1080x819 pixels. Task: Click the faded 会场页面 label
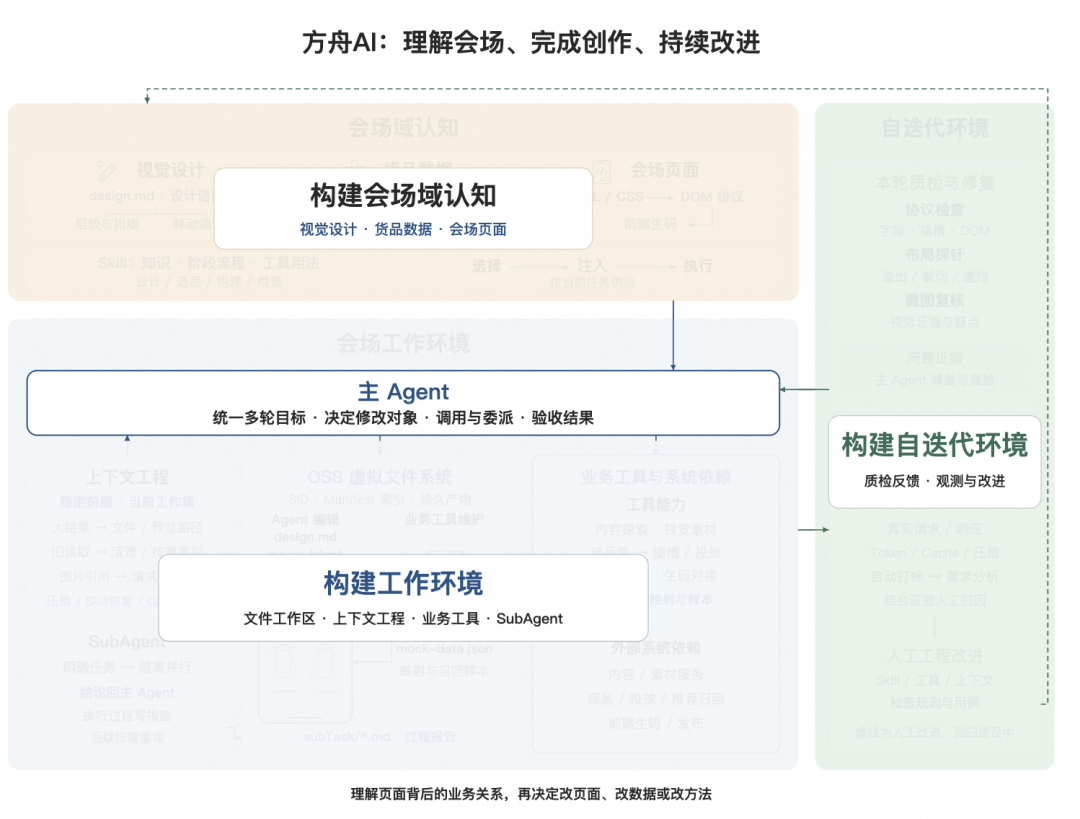coord(665,170)
